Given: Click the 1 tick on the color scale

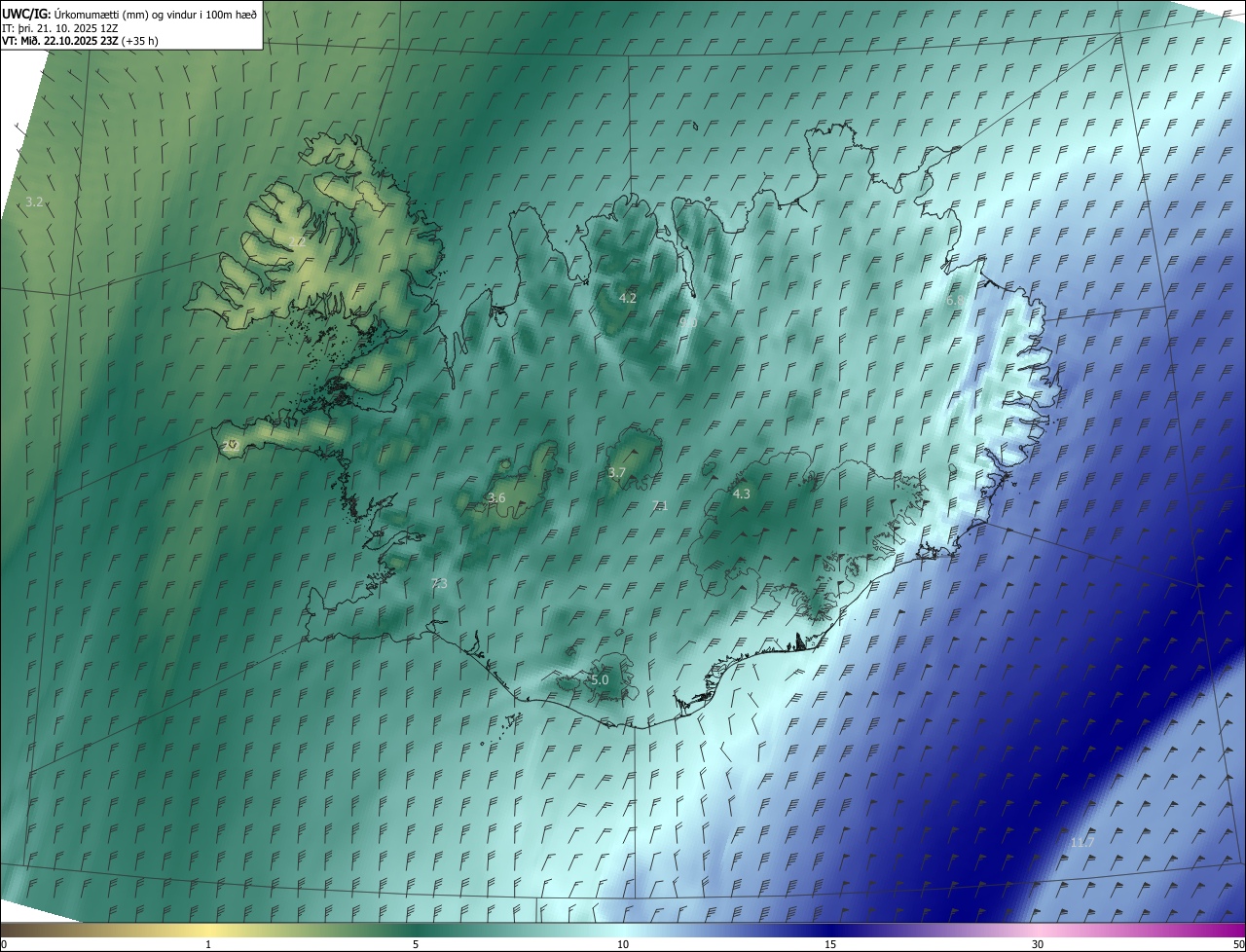Looking at the screenshot, I should [208, 944].
